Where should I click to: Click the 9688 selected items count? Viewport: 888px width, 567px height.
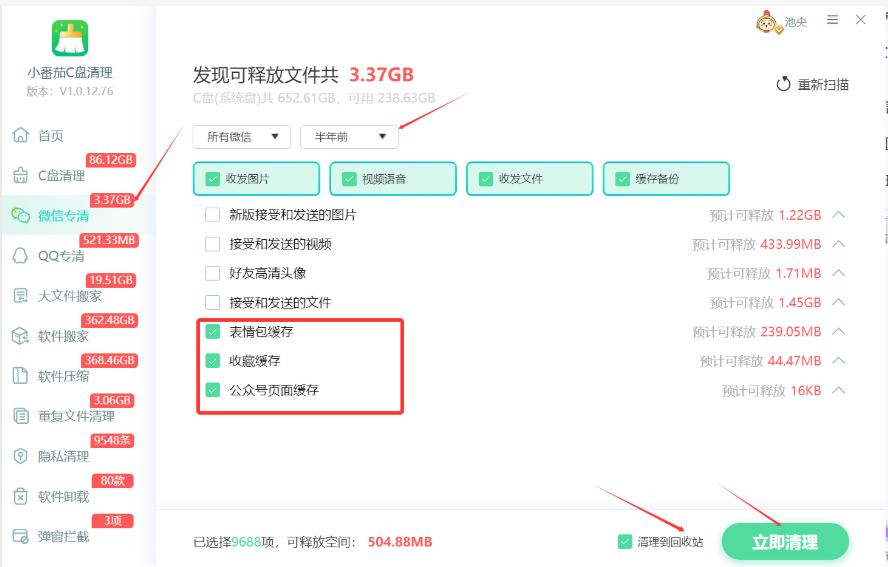(x=246, y=542)
